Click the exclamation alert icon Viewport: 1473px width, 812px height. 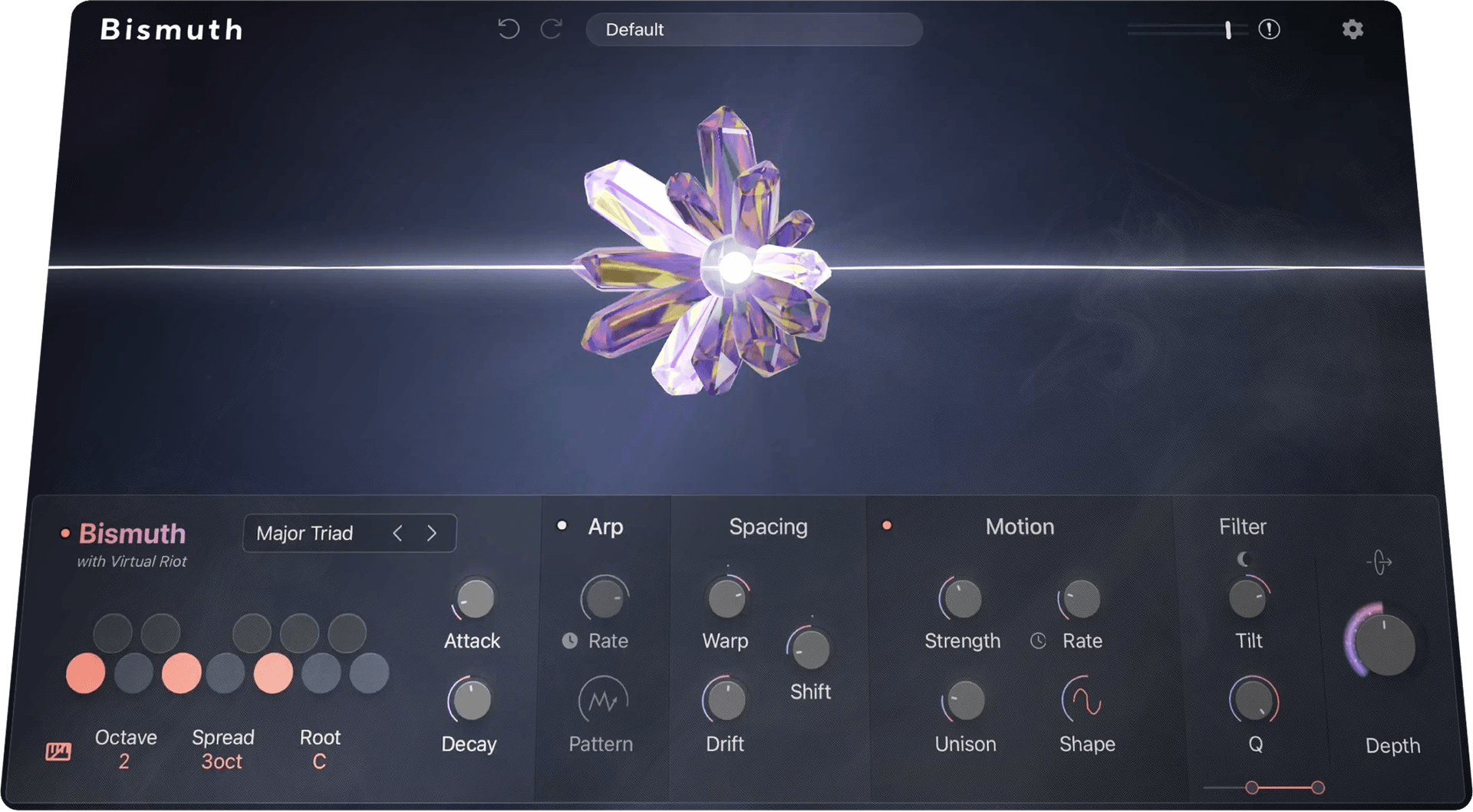coord(1269,29)
